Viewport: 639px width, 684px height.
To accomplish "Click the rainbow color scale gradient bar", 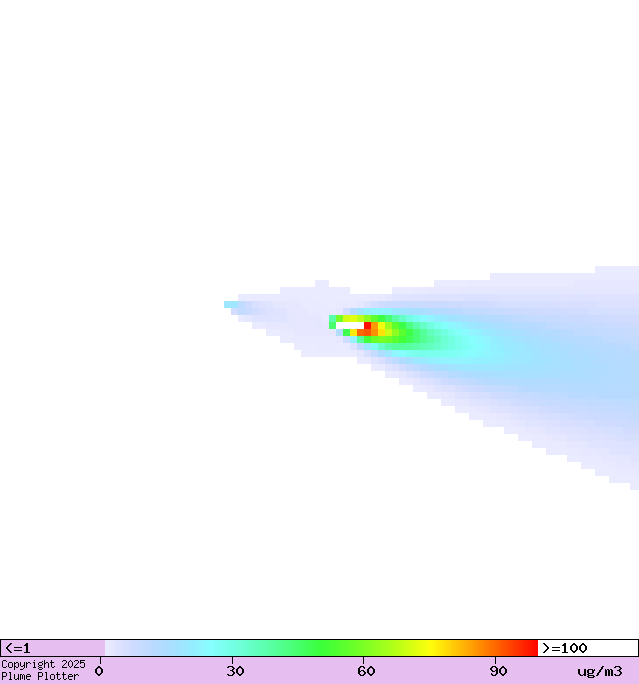I will [321, 648].
